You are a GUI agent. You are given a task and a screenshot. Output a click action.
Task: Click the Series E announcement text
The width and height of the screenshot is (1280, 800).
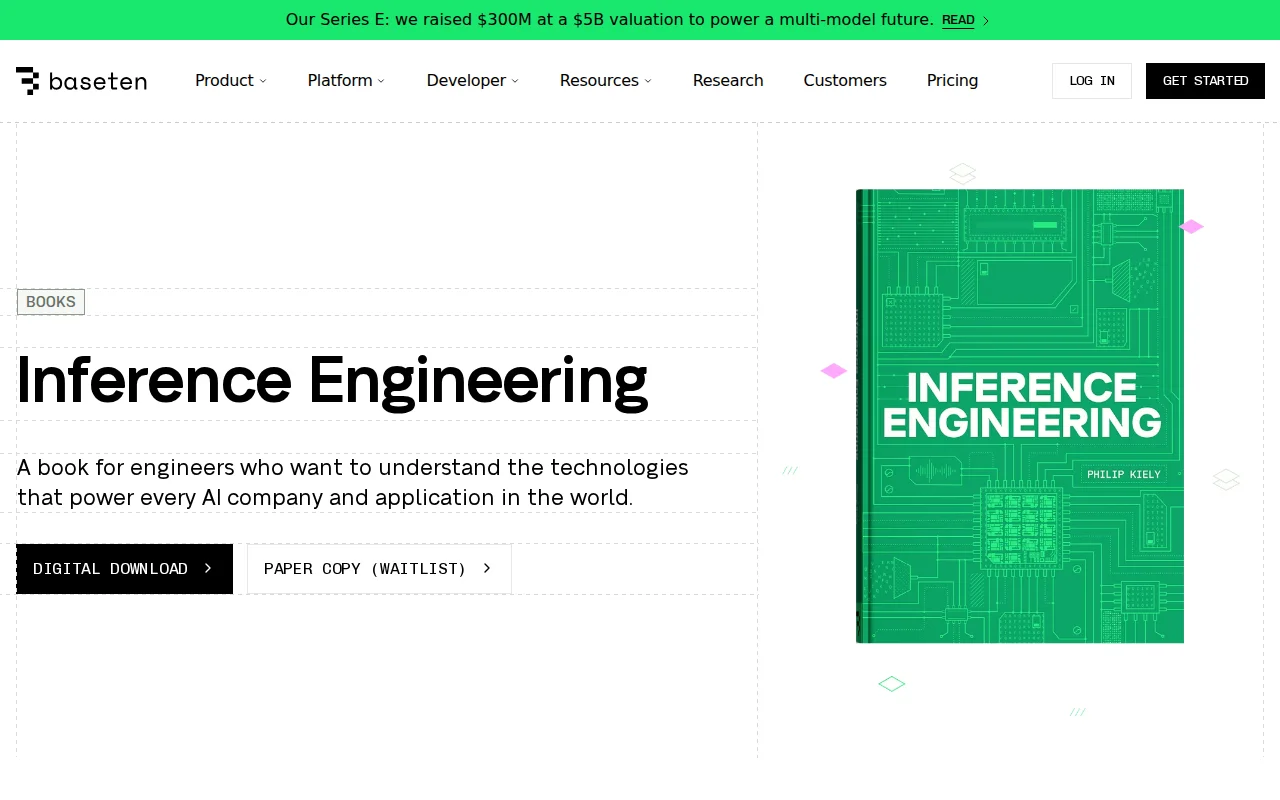pos(609,20)
